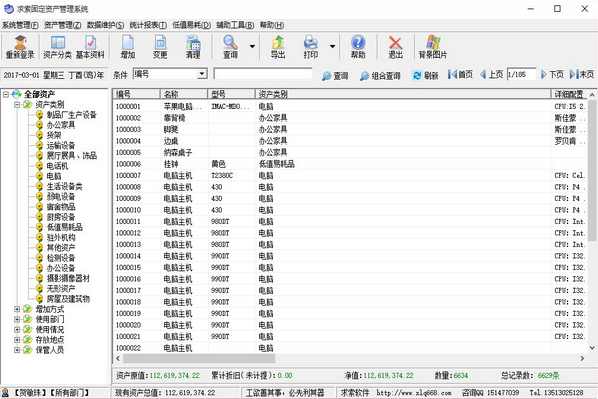Open the 辅助工具(B) menu
The width and height of the screenshot is (598, 399).
pos(235,25)
